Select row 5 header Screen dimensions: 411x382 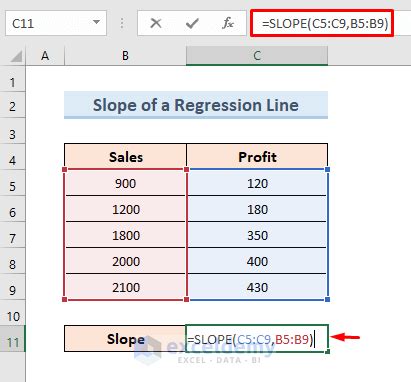12,183
